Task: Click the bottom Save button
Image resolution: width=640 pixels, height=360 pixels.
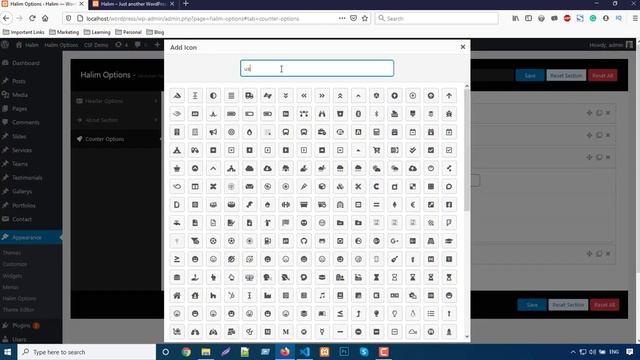Action: (532, 305)
